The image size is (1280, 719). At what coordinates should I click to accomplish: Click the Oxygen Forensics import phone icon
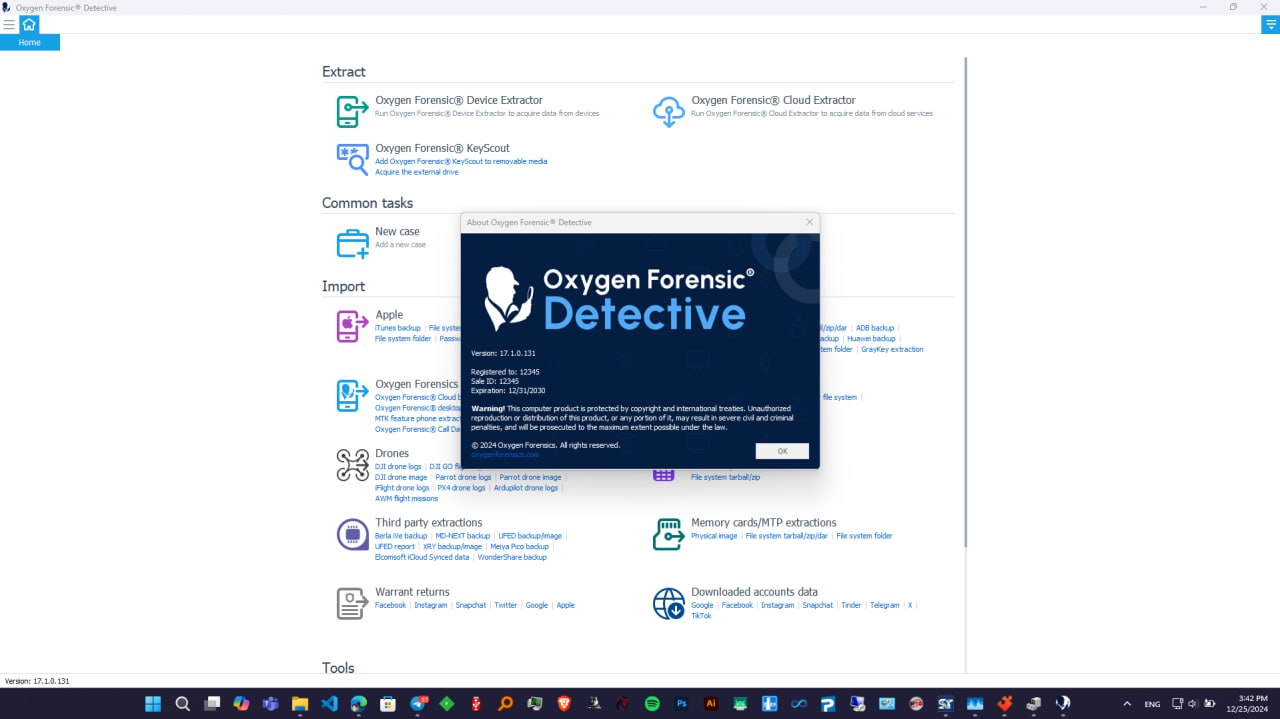pos(352,396)
